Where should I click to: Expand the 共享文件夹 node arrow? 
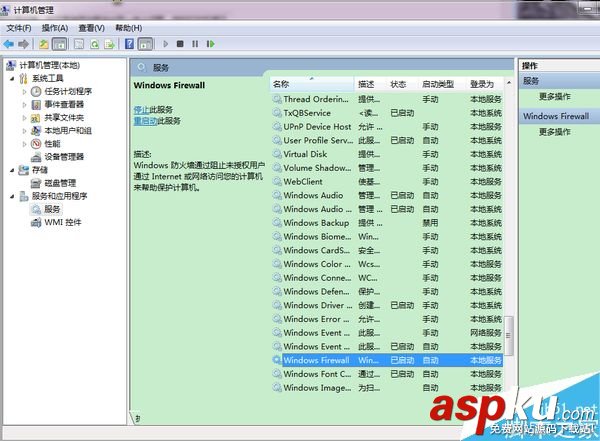[x=24, y=118]
